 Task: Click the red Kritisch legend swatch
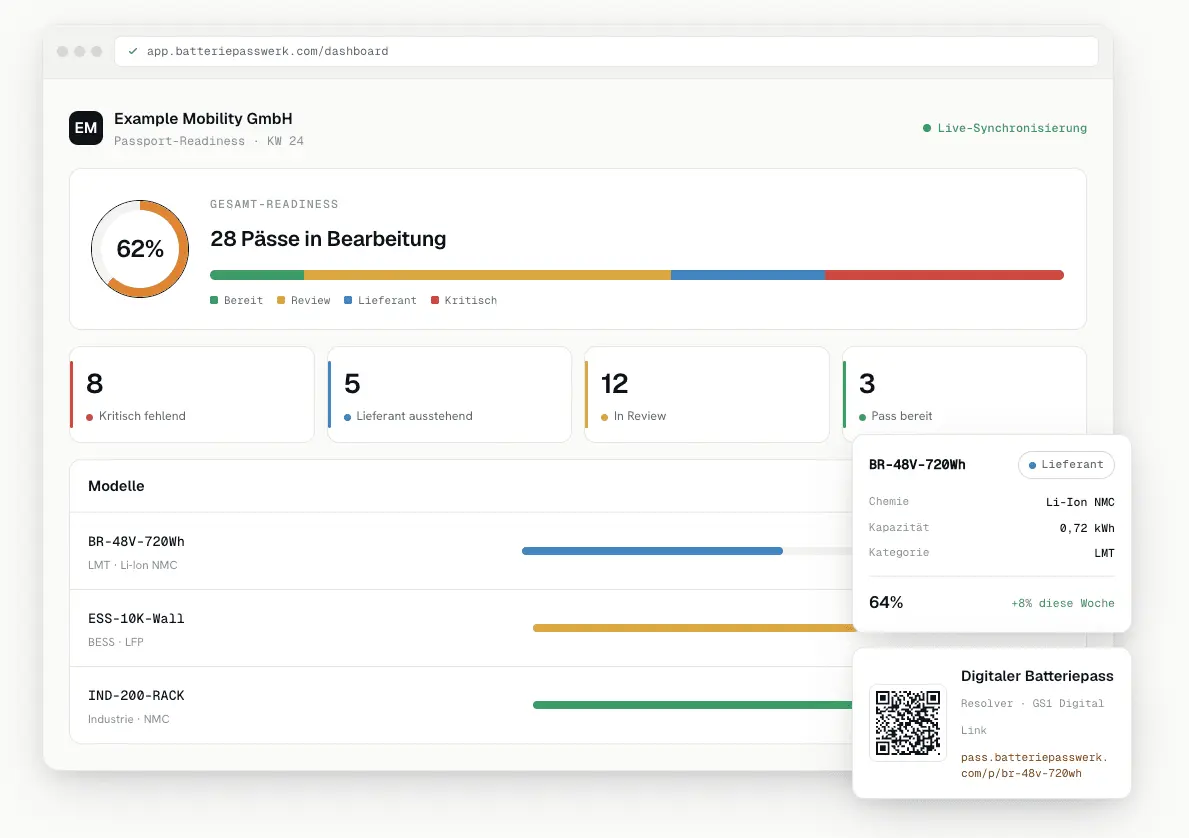click(x=435, y=300)
